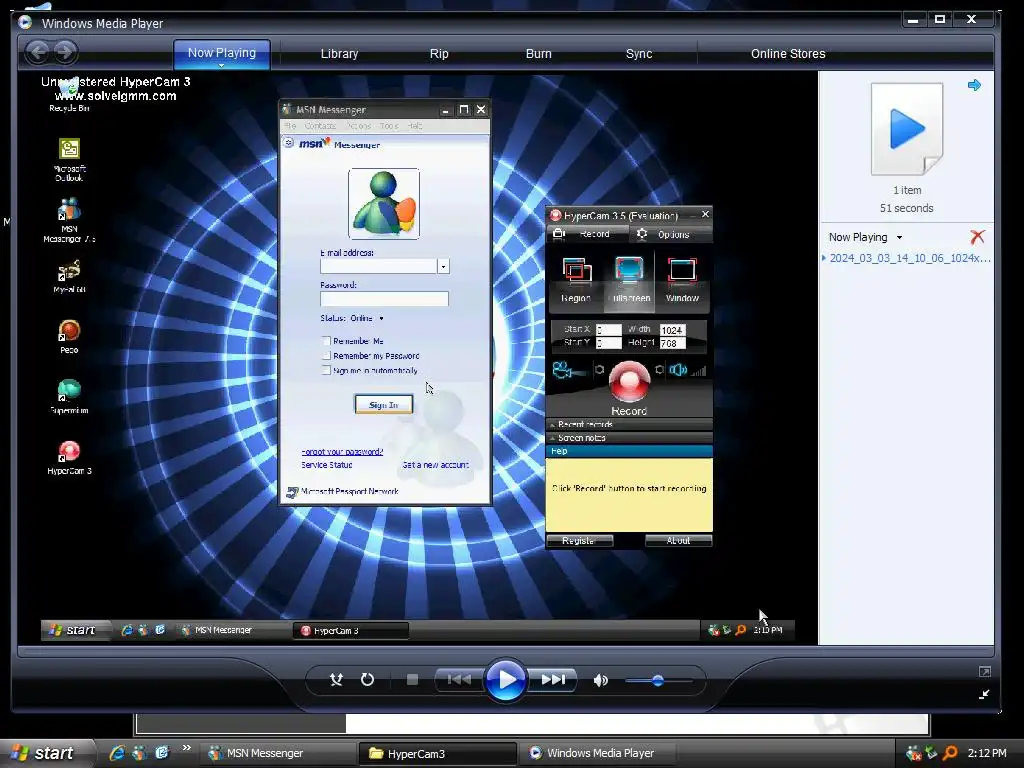Check the Remember my Password checkbox
This screenshot has height=768, width=1024.
327,356
